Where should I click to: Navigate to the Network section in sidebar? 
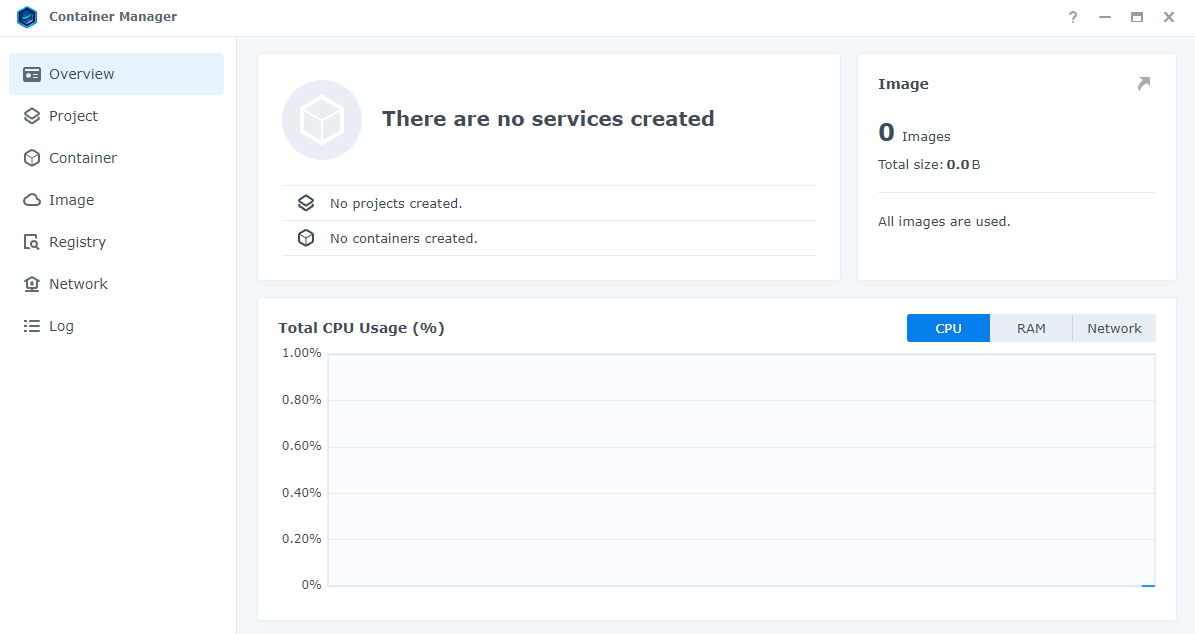tap(117, 283)
